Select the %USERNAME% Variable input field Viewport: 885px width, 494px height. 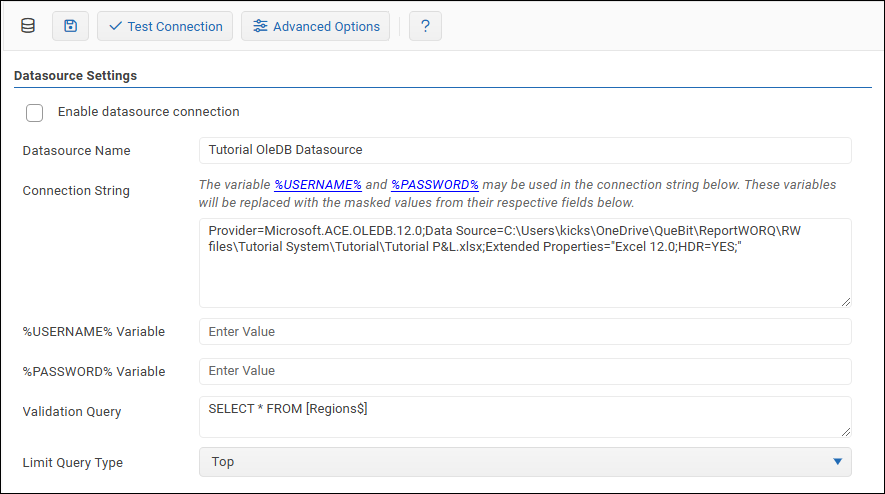tap(525, 332)
